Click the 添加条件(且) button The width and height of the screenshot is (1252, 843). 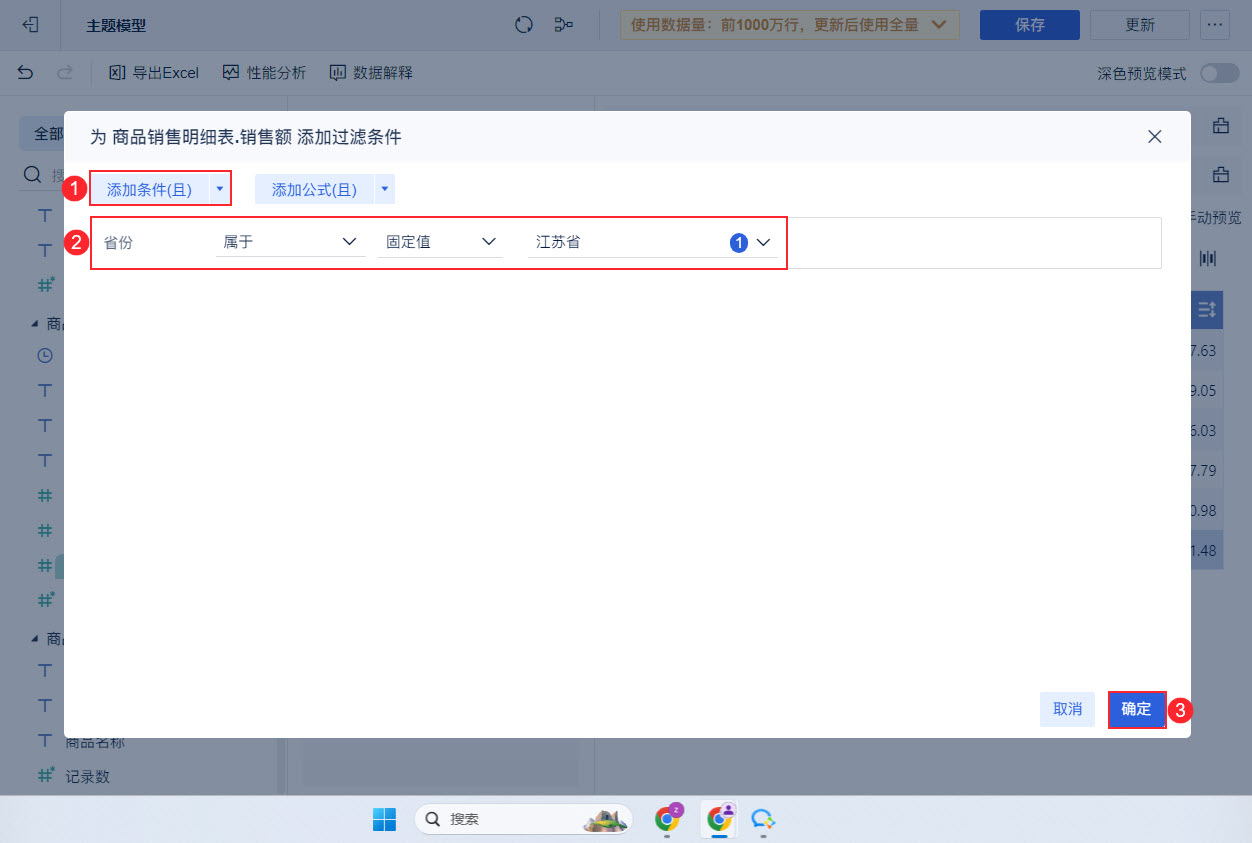point(149,189)
